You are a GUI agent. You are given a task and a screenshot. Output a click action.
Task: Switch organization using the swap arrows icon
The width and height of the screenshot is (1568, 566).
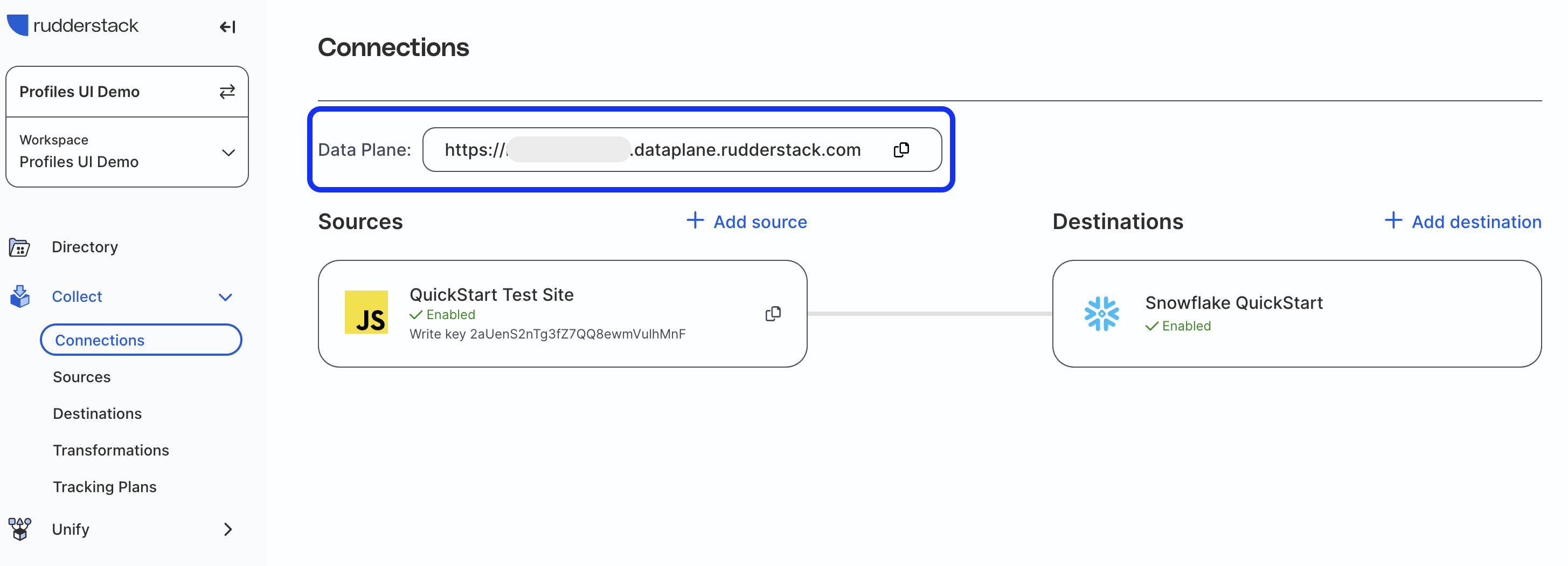click(227, 92)
